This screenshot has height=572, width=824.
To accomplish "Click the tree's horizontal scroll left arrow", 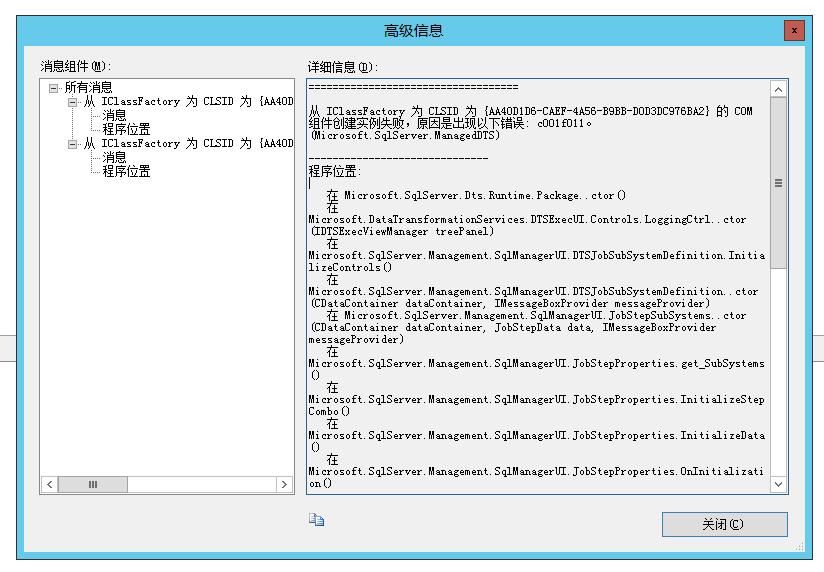I will tap(49, 484).
